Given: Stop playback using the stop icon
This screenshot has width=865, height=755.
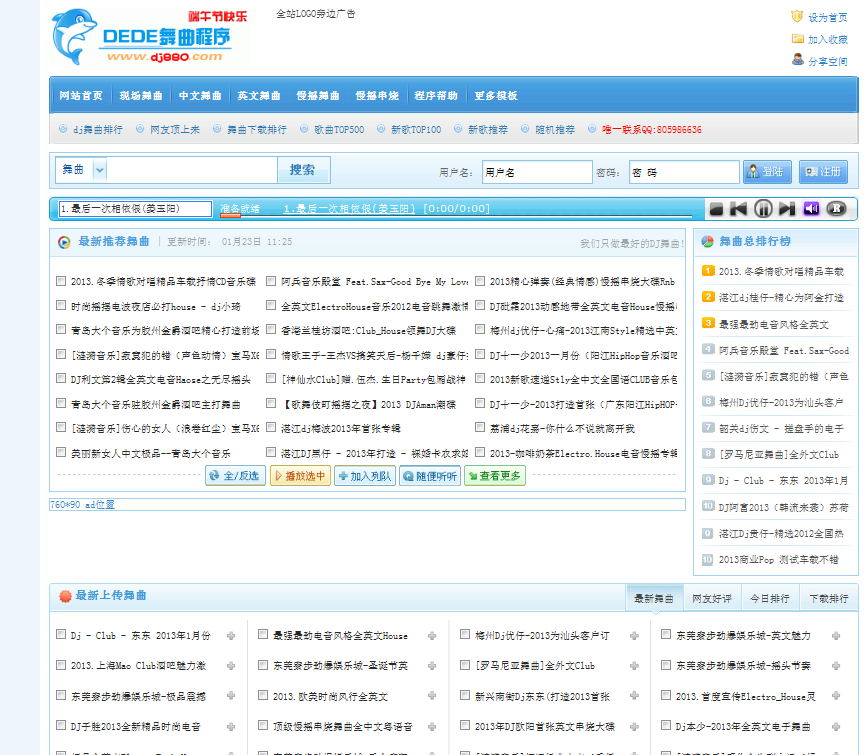Looking at the screenshot, I should tap(716, 209).
